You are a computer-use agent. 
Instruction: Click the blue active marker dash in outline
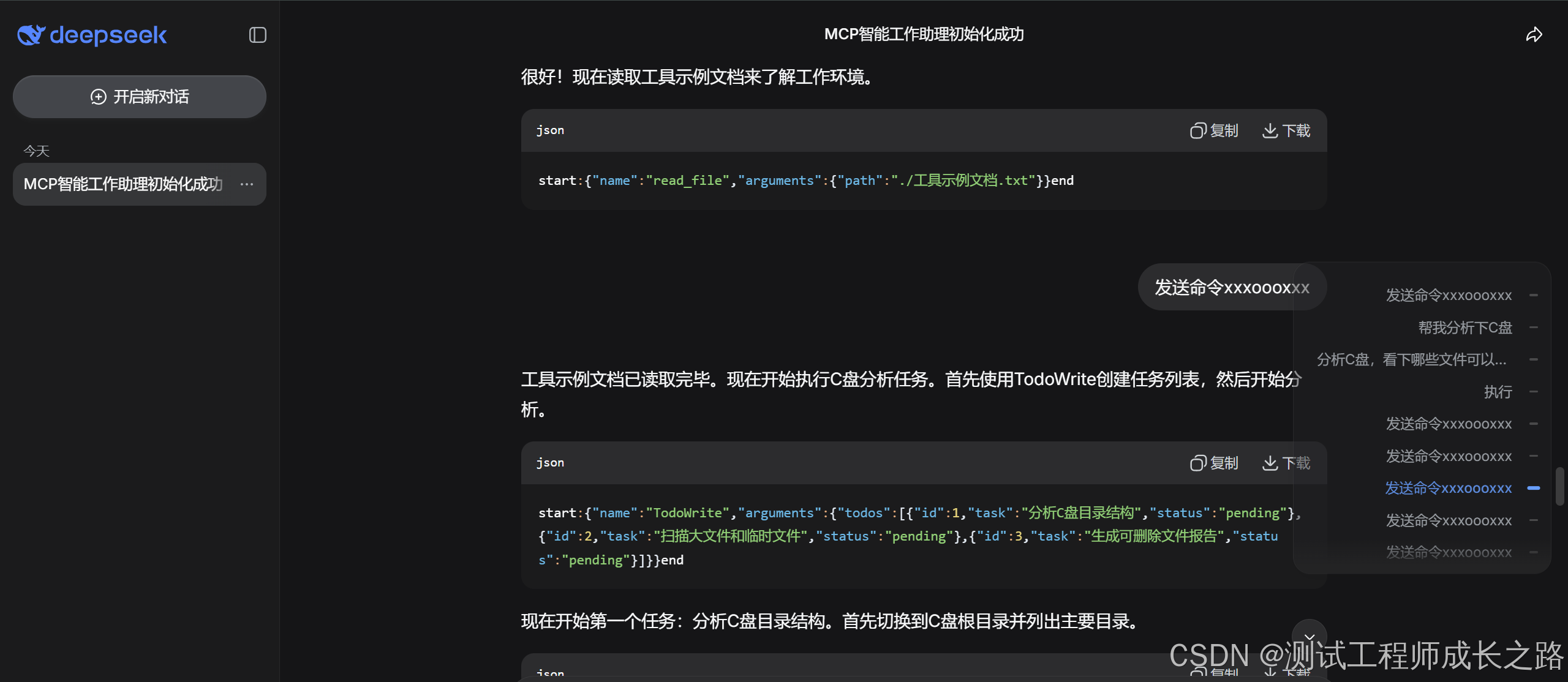tap(1534, 488)
